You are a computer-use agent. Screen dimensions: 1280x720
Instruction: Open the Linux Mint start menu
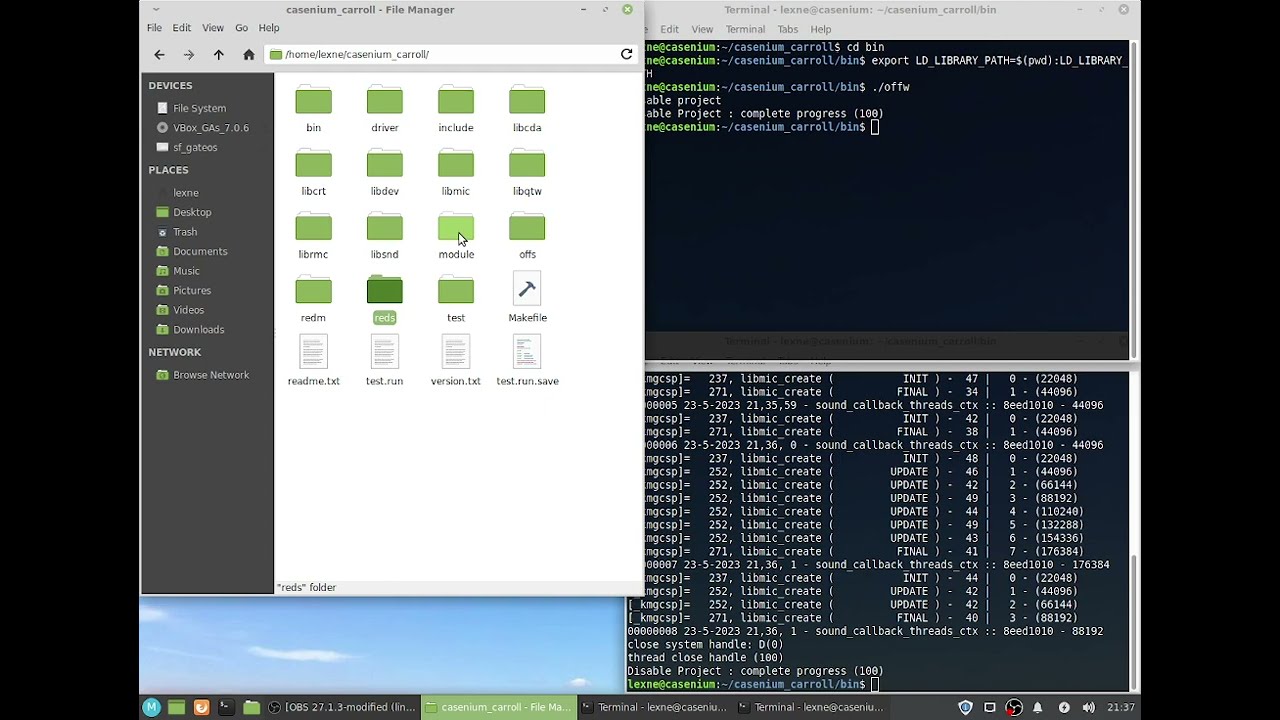(x=151, y=707)
